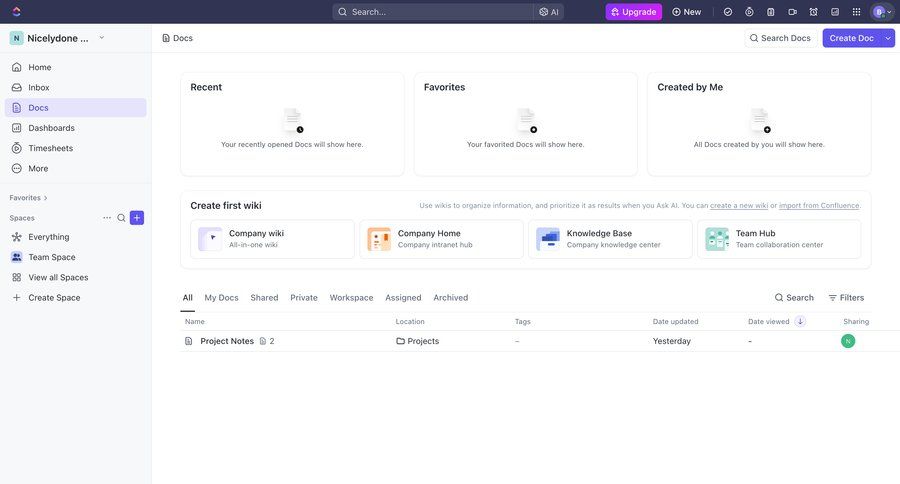The height and width of the screenshot is (484, 900).
Task: Switch to the Assigned tab
Action: [403, 297]
